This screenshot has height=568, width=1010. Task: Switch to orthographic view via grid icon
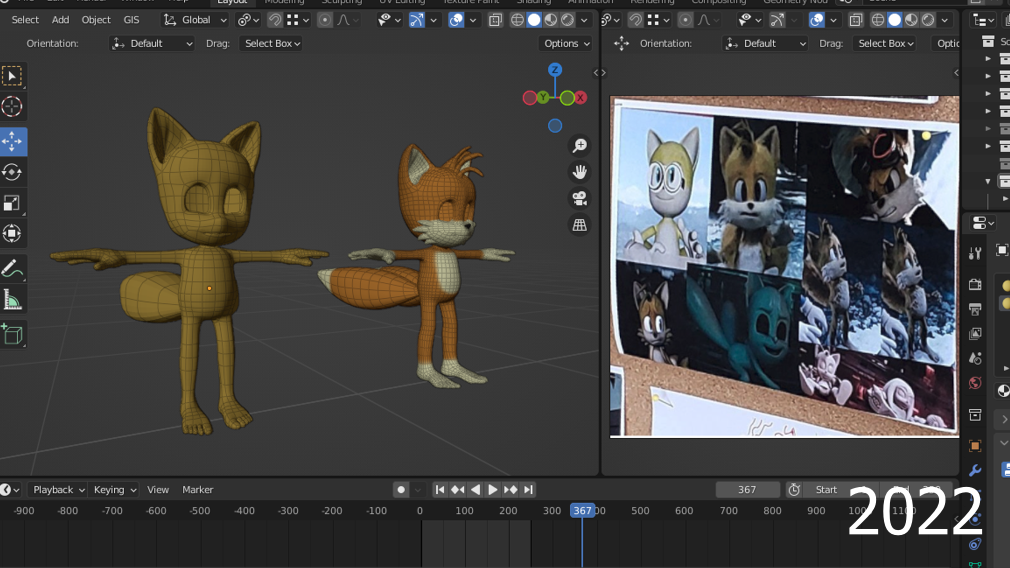coord(579,225)
